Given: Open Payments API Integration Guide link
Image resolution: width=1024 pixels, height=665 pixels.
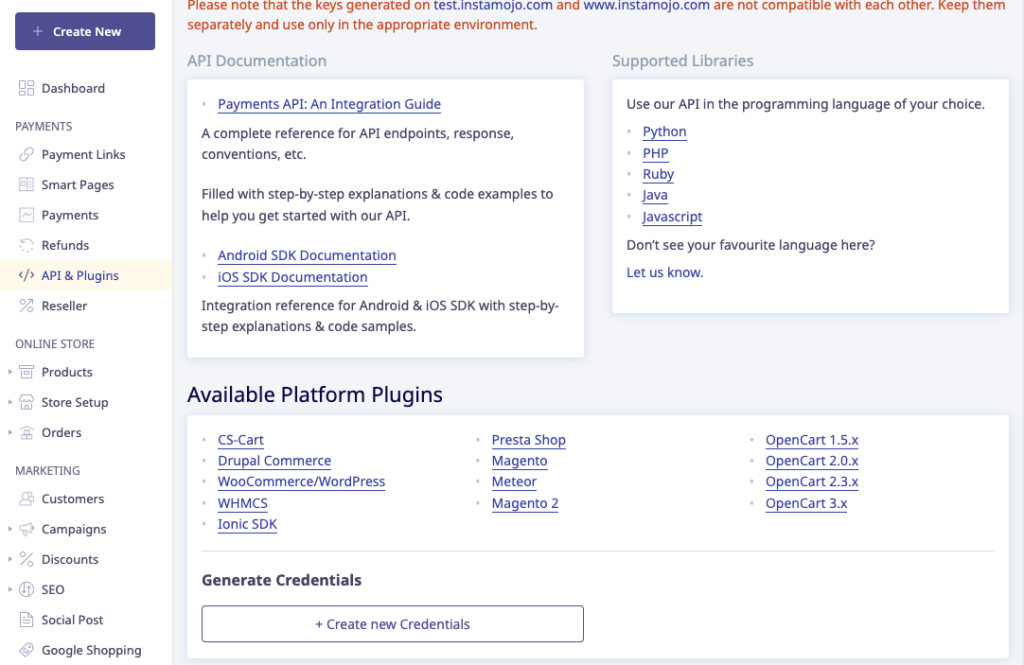Looking at the screenshot, I should pos(329,104).
